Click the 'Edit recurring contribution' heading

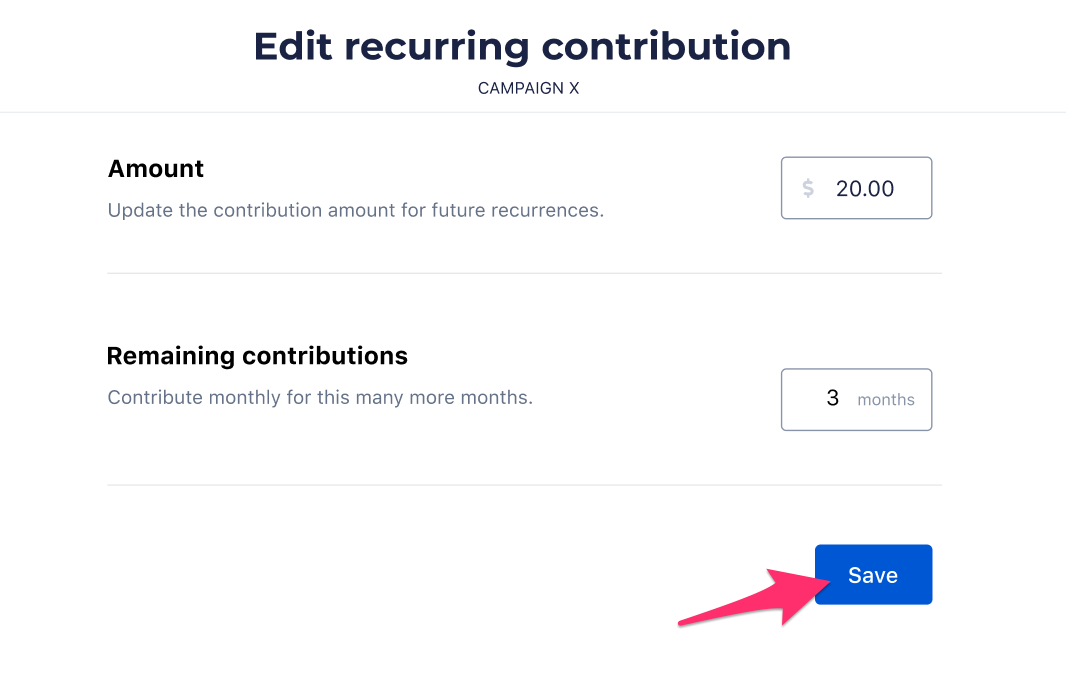[x=522, y=46]
